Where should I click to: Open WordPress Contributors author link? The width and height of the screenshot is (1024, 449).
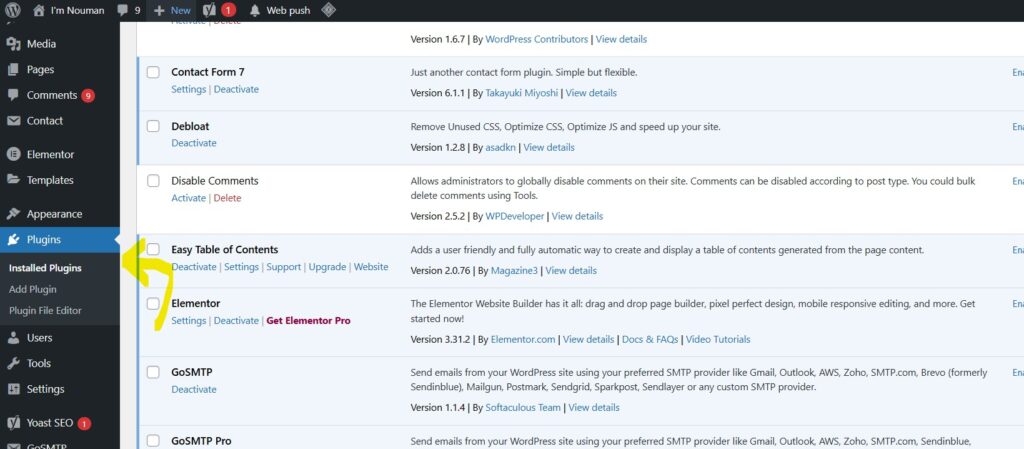[537, 39]
